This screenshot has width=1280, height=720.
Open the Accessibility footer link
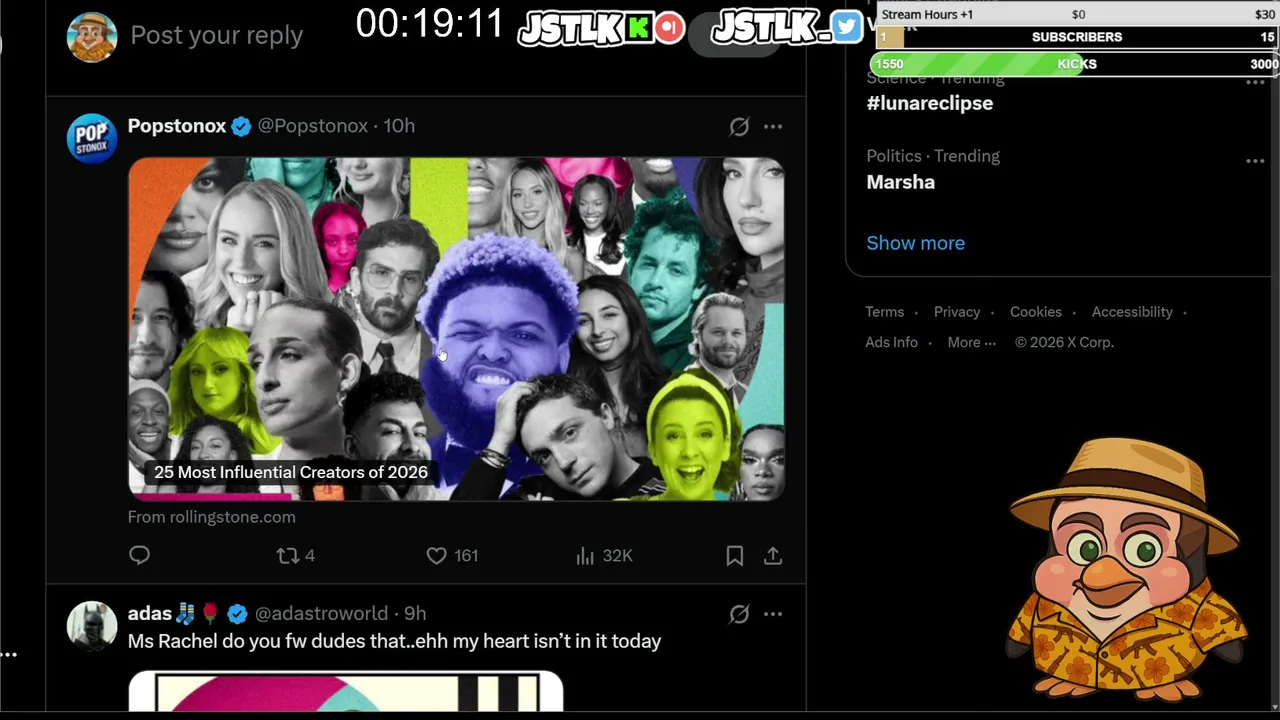[x=1132, y=312]
